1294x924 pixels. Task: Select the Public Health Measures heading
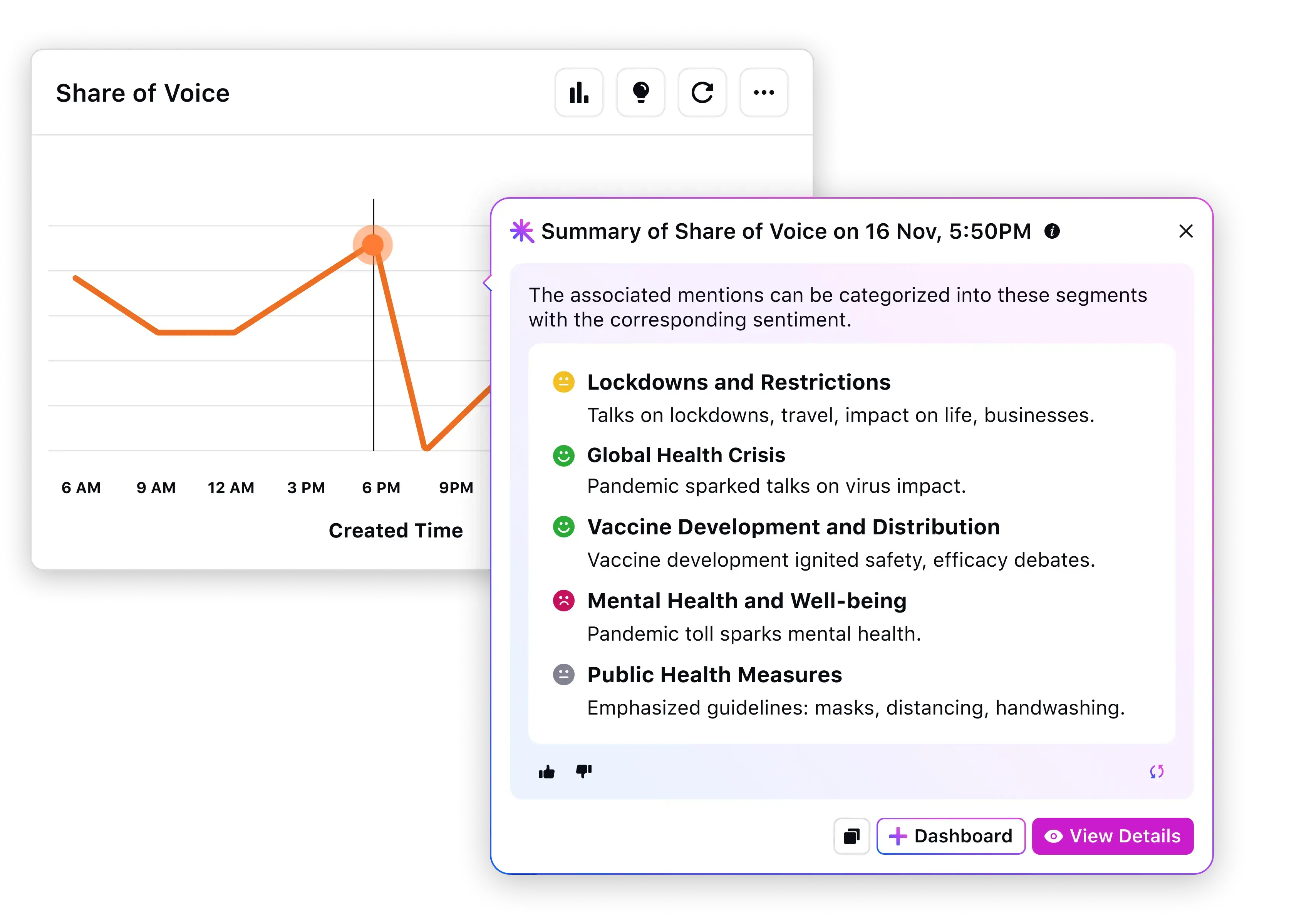point(714,675)
